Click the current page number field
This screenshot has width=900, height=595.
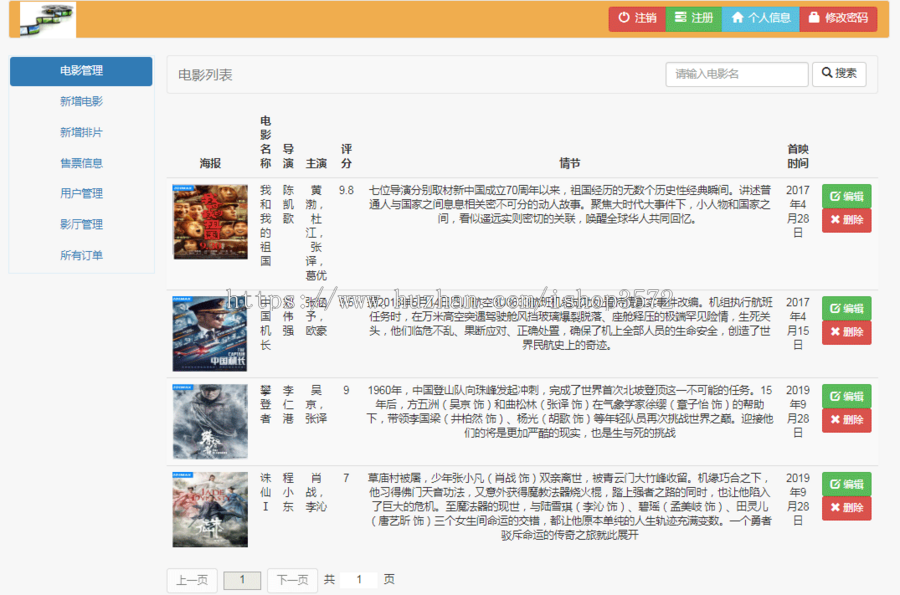[x=242, y=580]
